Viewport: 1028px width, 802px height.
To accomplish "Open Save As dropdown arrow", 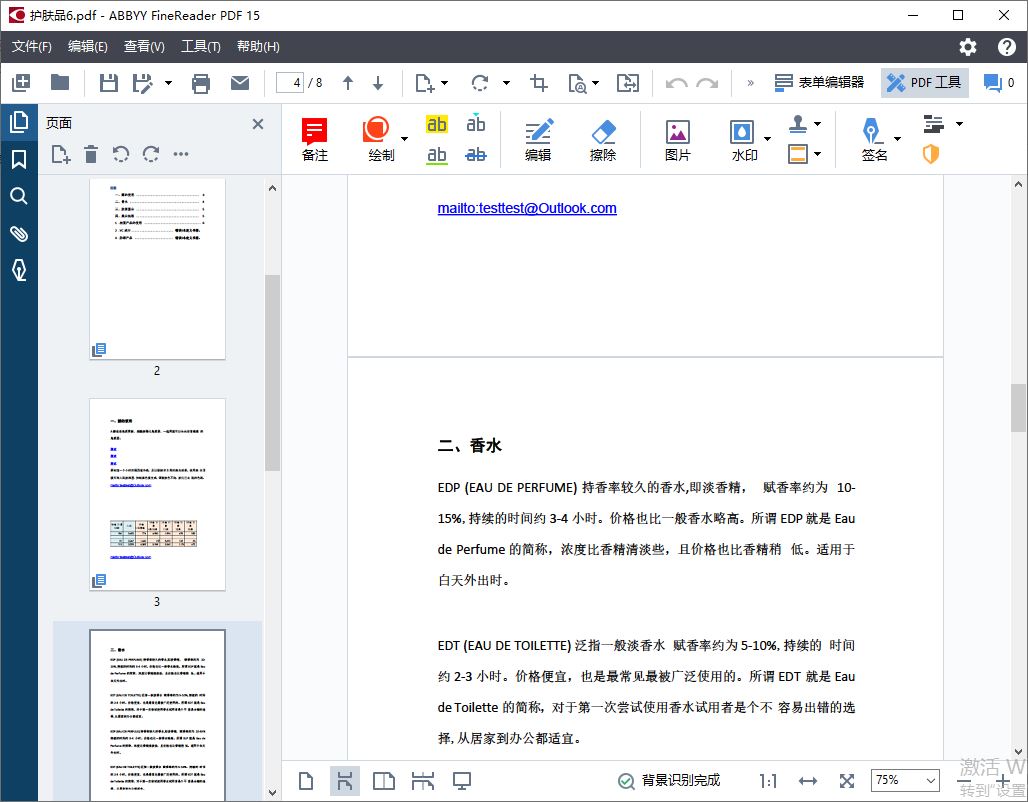I will [168, 83].
